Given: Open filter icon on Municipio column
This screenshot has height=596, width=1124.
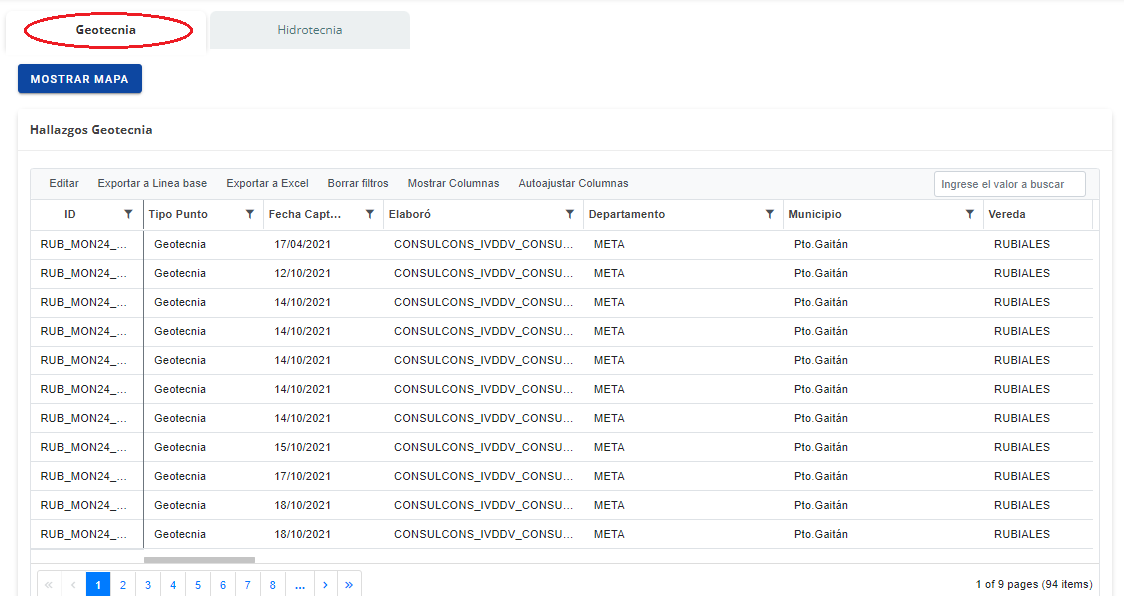Looking at the screenshot, I should tap(970, 214).
